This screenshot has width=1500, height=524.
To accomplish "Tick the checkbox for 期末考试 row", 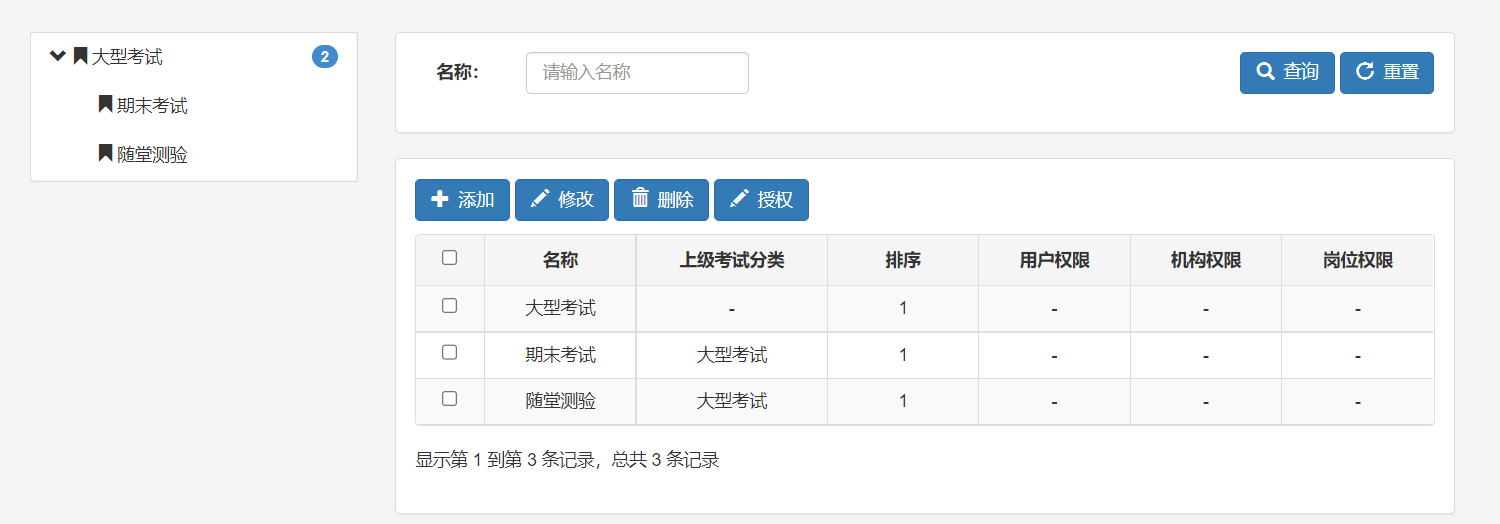I will (449, 353).
